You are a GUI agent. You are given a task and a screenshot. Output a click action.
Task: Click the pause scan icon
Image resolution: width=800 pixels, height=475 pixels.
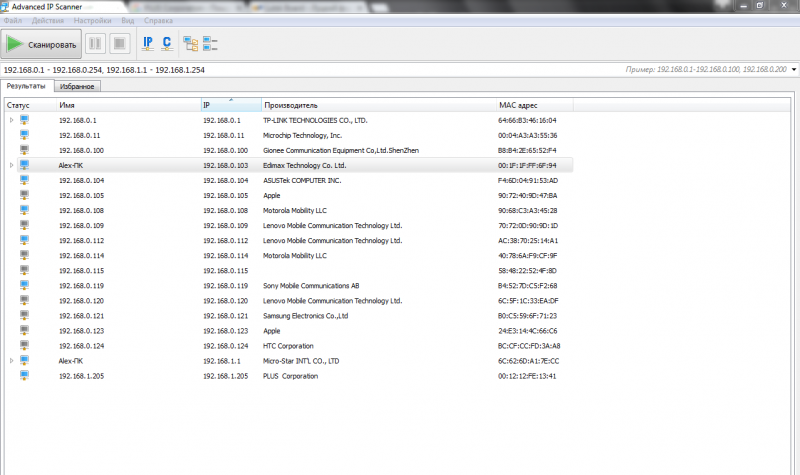click(96, 43)
